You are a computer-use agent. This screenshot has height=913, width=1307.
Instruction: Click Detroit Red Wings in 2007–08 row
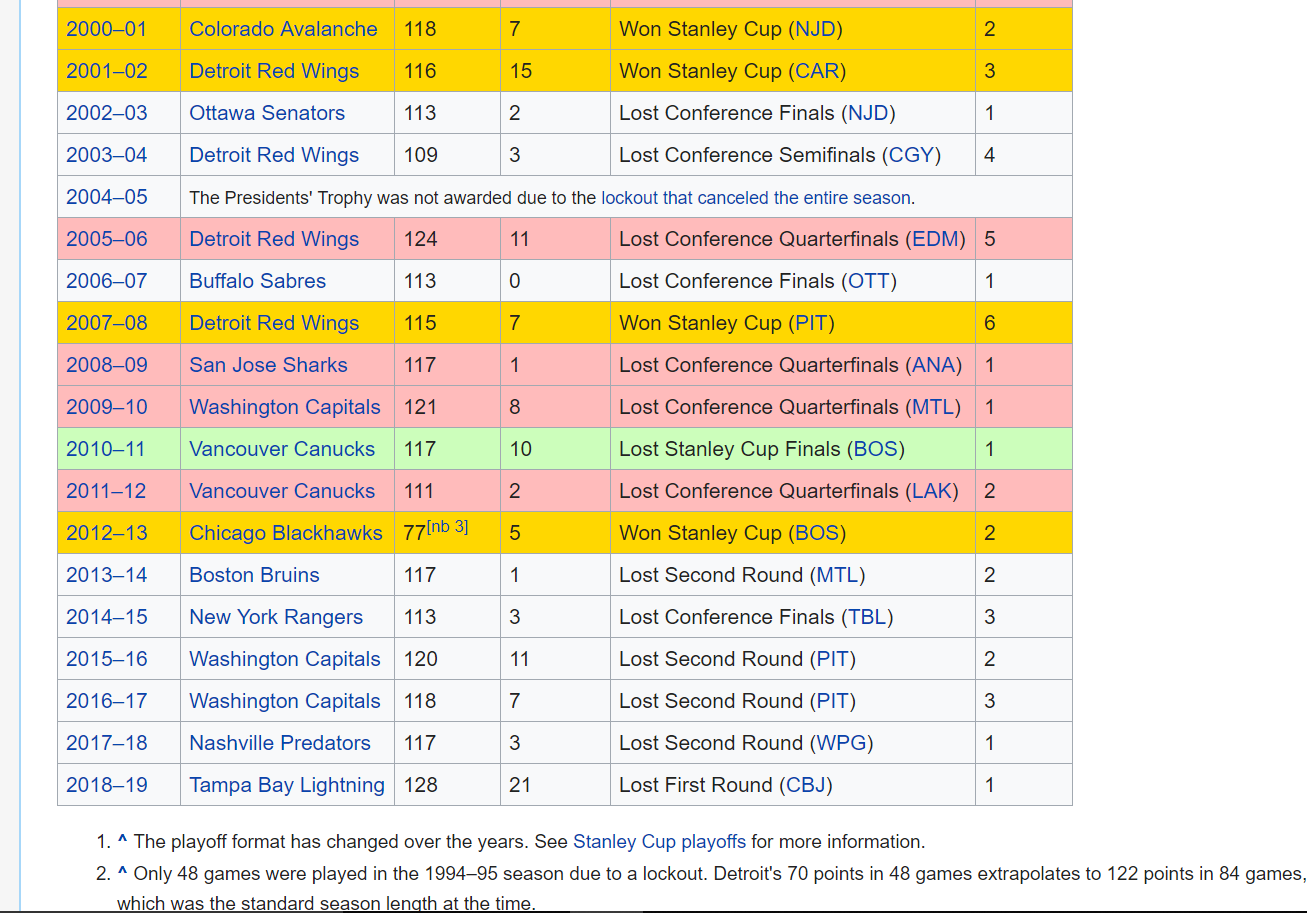(x=274, y=323)
